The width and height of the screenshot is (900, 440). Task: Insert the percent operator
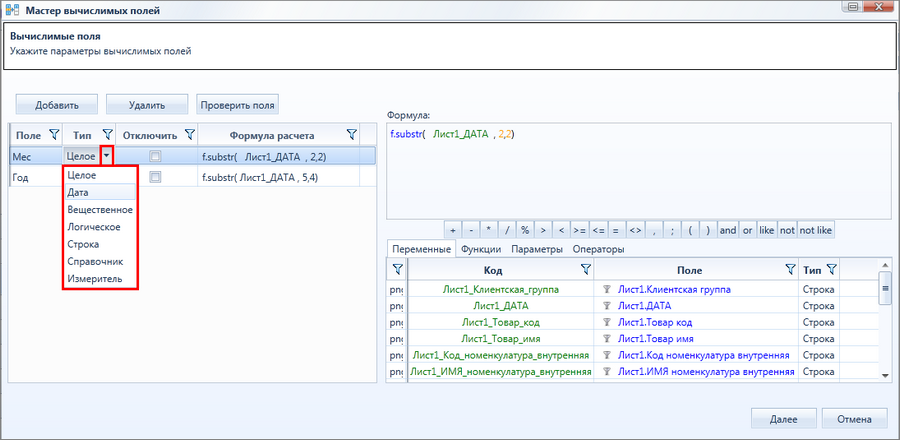[x=525, y=230]
